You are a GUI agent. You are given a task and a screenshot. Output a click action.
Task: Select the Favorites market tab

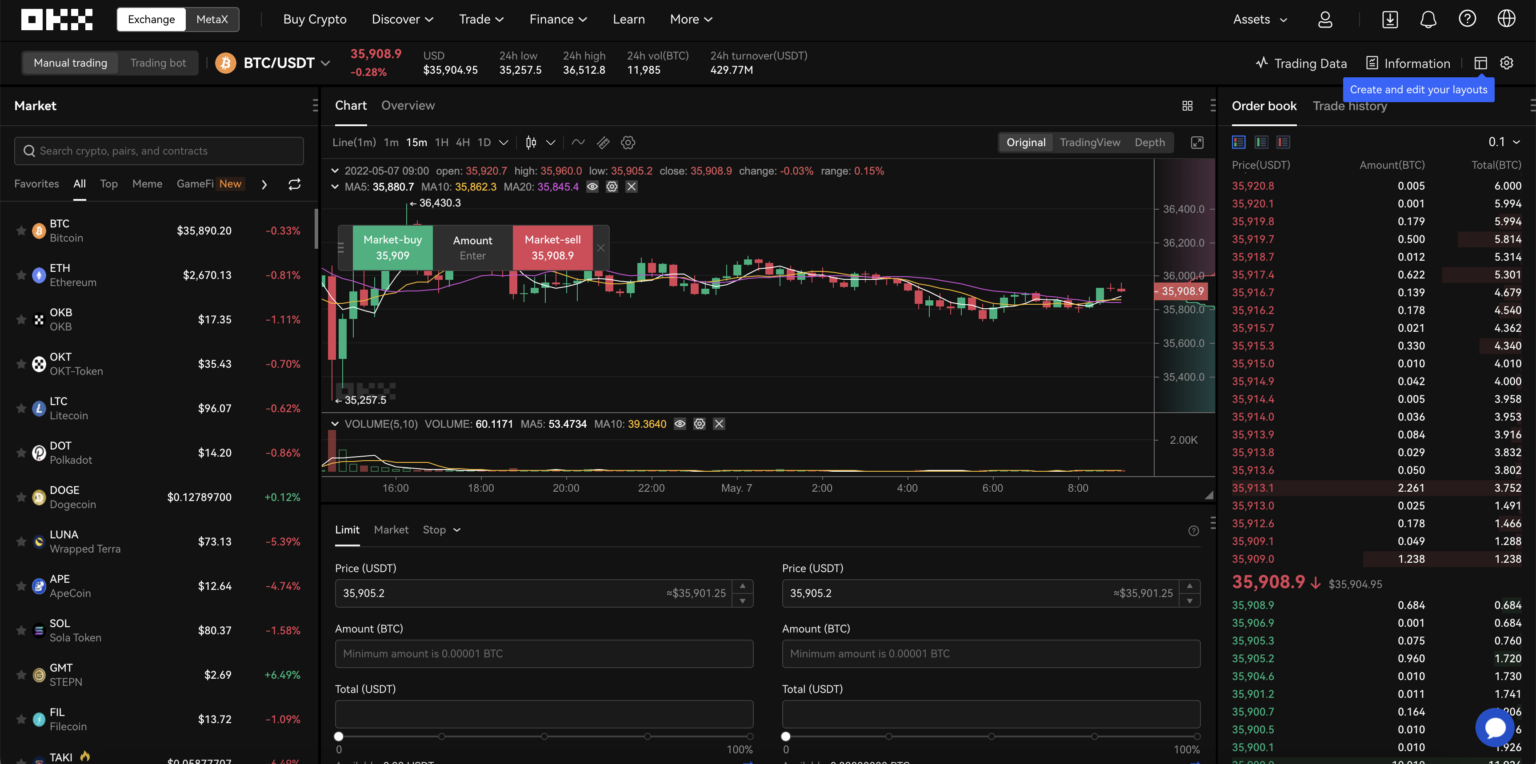pos(36,184)
